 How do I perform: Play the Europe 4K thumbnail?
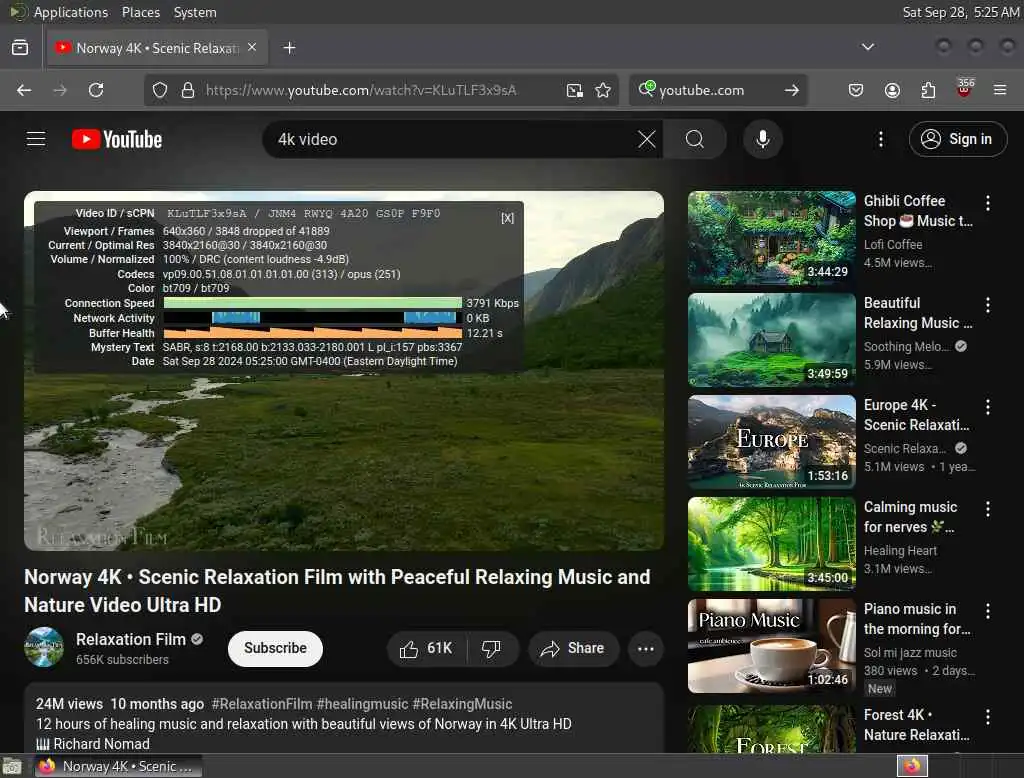click(771, 442)
